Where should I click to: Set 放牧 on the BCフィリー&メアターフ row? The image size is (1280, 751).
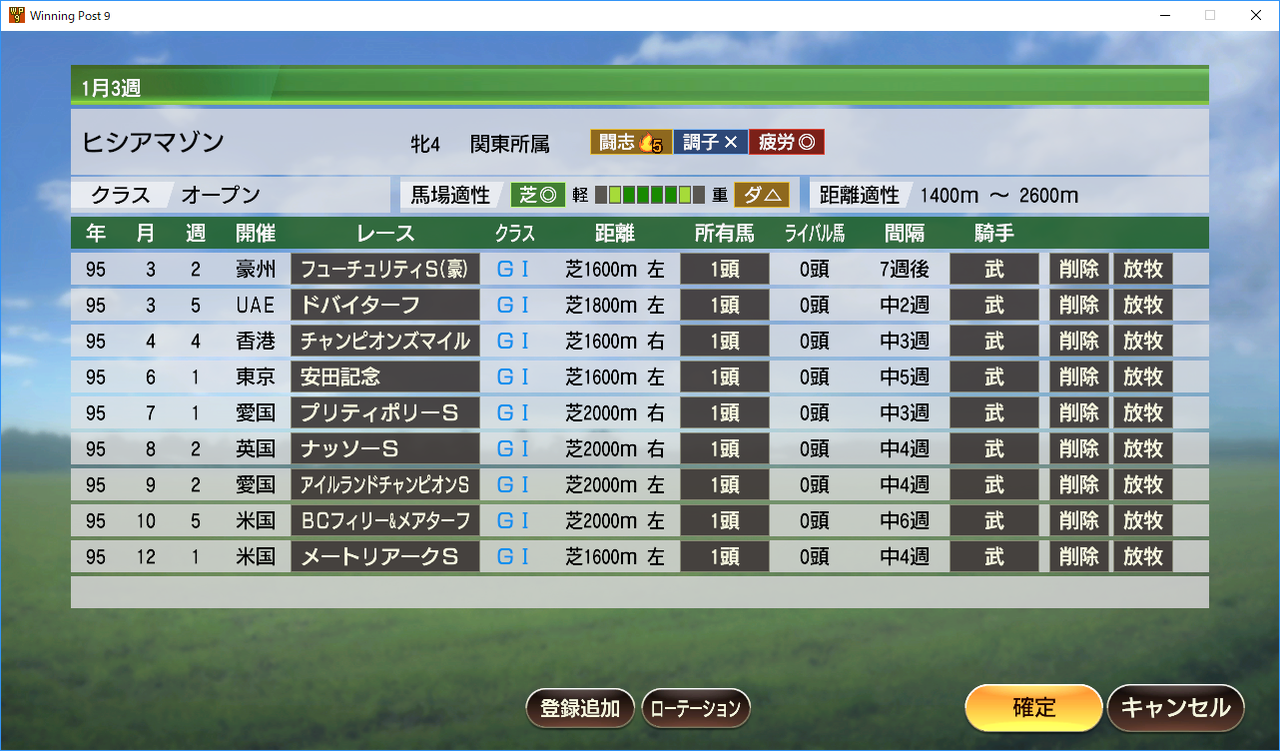coord(1143,521)
